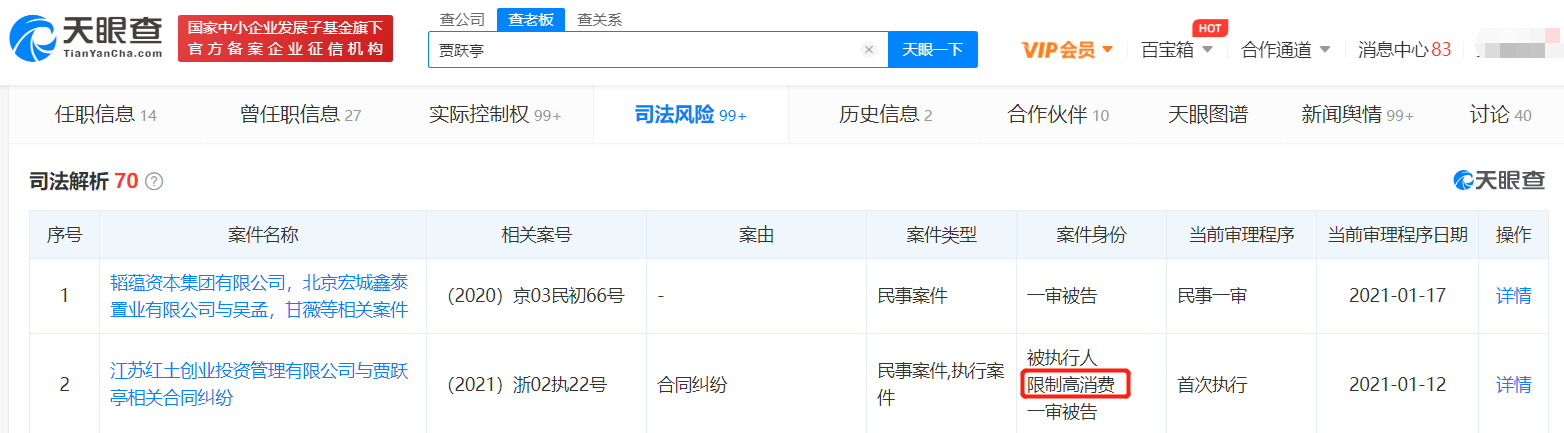Click the 相关案号 column header
The width and height of the screenshot is (1564, 433).
point(536,235)
